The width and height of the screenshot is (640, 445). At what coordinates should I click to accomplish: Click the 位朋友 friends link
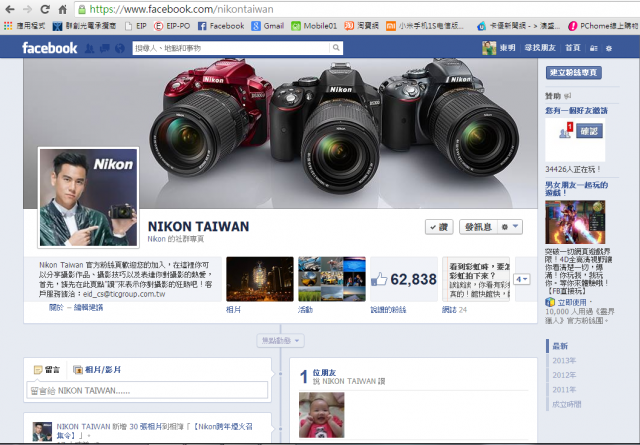(324, 372)
